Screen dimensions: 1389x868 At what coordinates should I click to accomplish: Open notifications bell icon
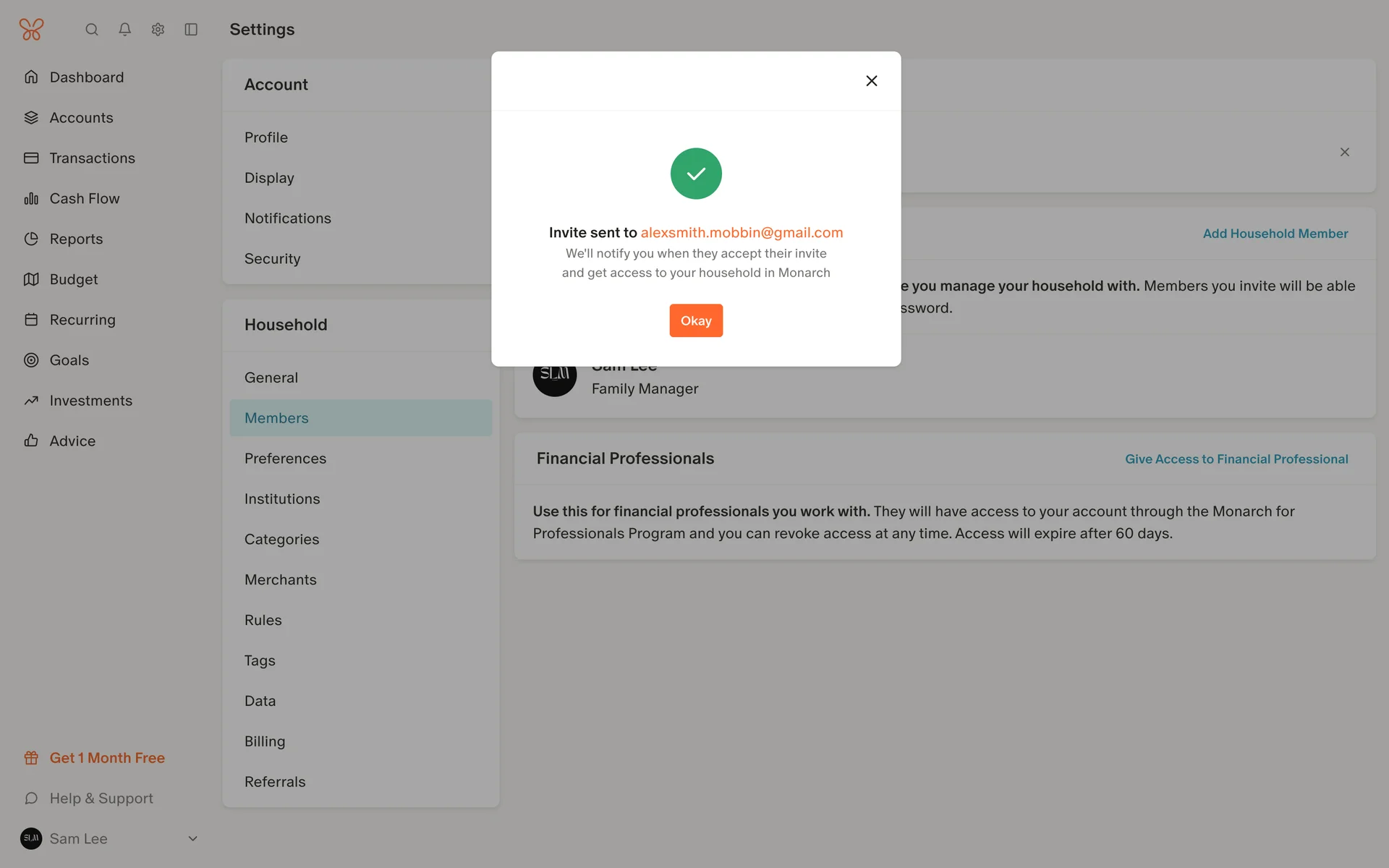tap(125, 30)
